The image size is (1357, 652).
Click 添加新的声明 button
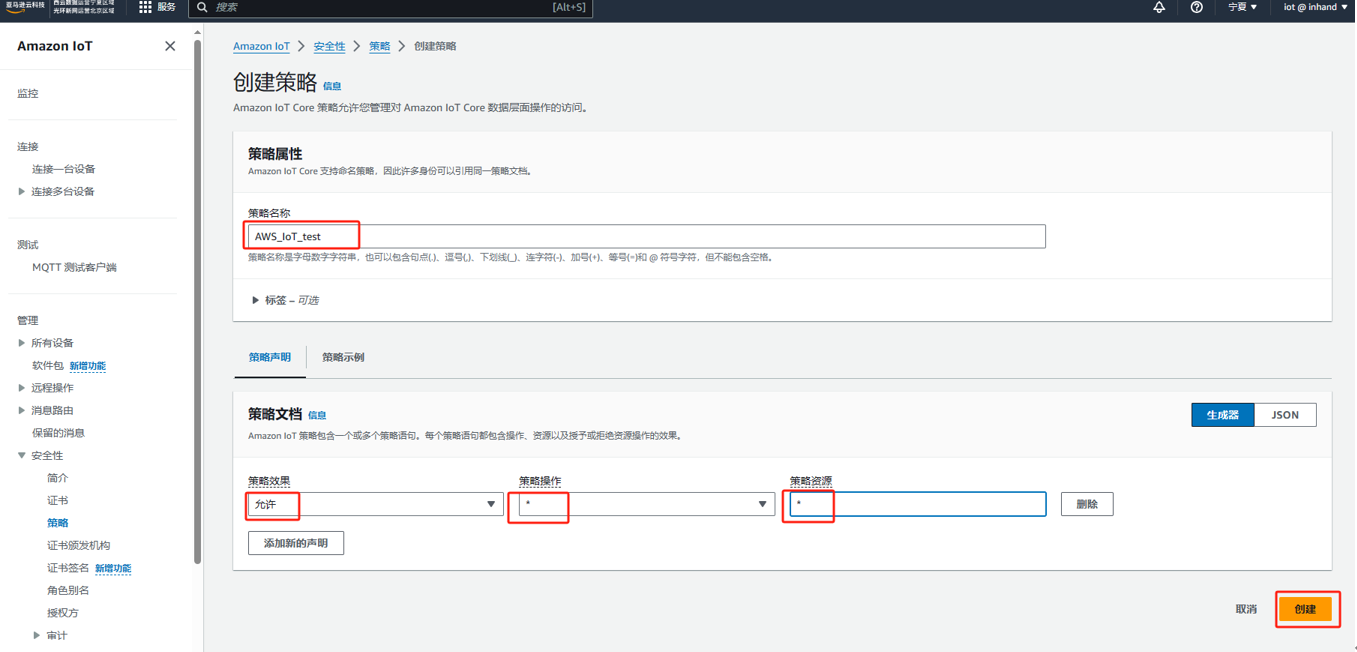pyautogui.click(x=296, y=543)
